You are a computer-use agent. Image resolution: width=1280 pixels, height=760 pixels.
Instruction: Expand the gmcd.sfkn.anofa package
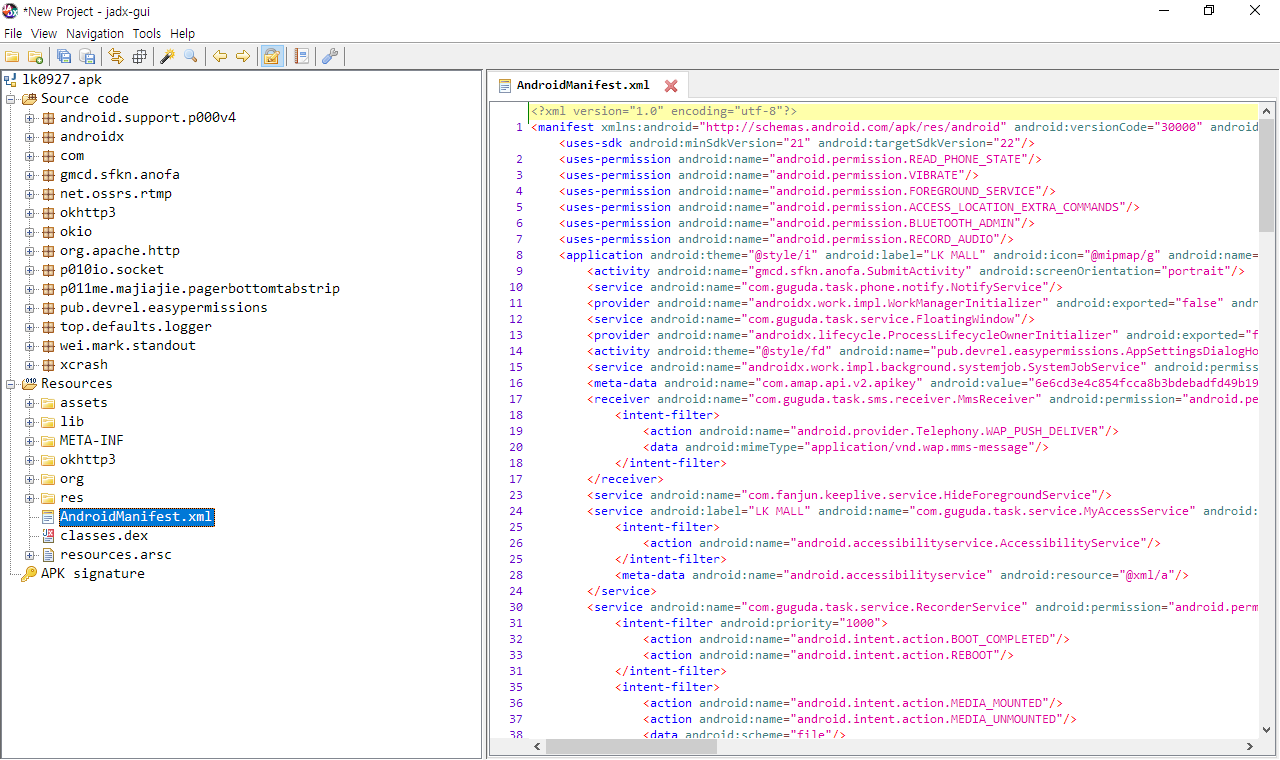[30, 175]
